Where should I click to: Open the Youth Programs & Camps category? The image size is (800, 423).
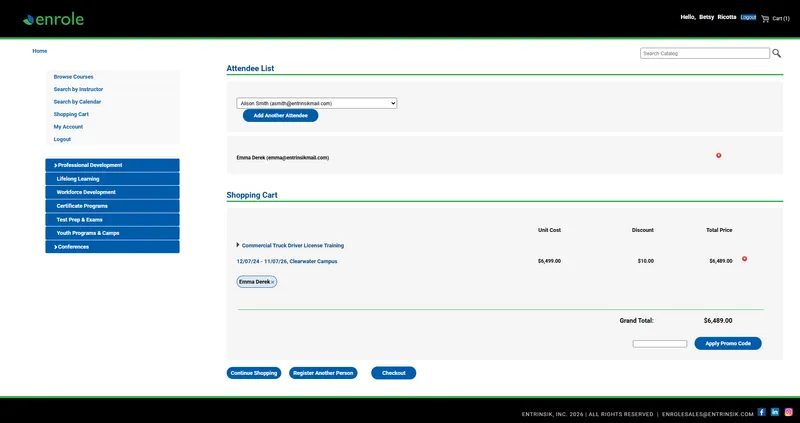[x=112, y=233]
